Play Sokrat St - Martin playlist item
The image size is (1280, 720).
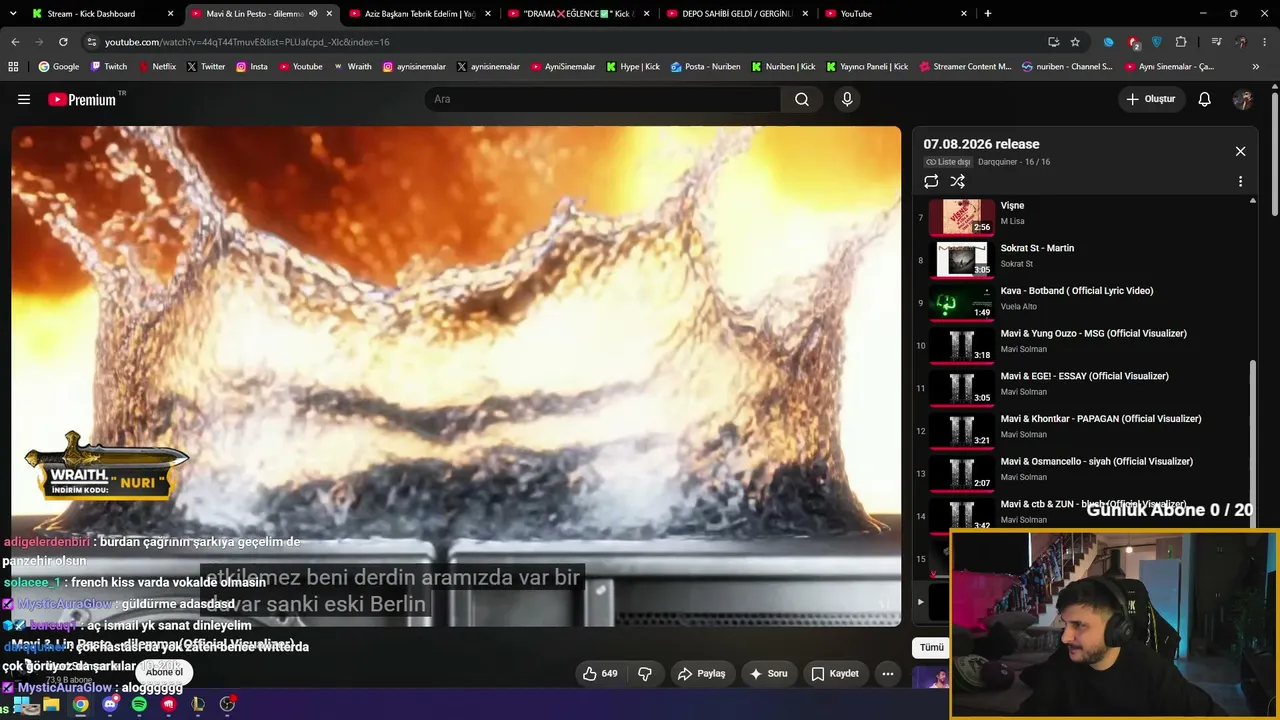[x=1081, y=259]
